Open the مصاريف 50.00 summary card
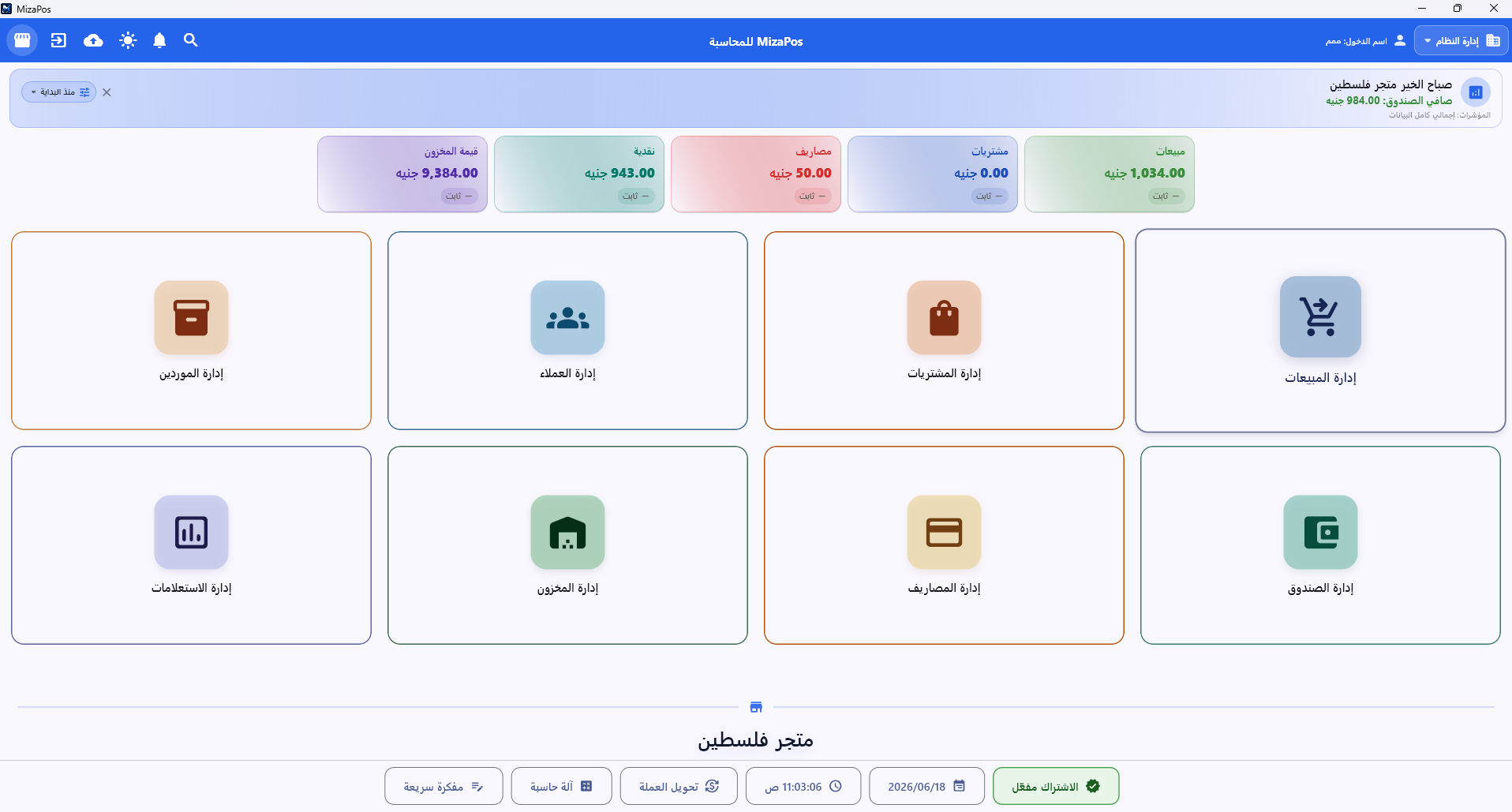1512x812 pixels. 755,174
